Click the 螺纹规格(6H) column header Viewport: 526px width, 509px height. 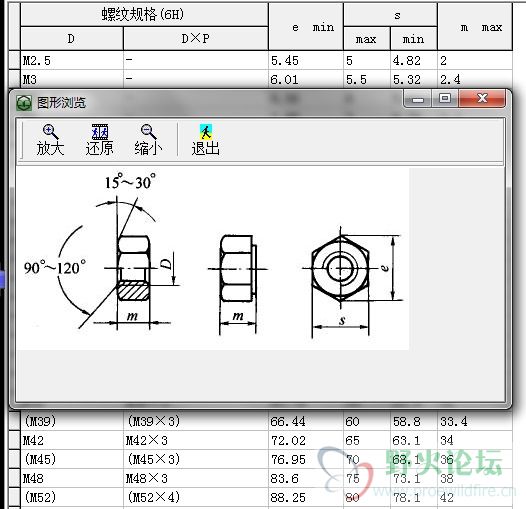point(144,14)
